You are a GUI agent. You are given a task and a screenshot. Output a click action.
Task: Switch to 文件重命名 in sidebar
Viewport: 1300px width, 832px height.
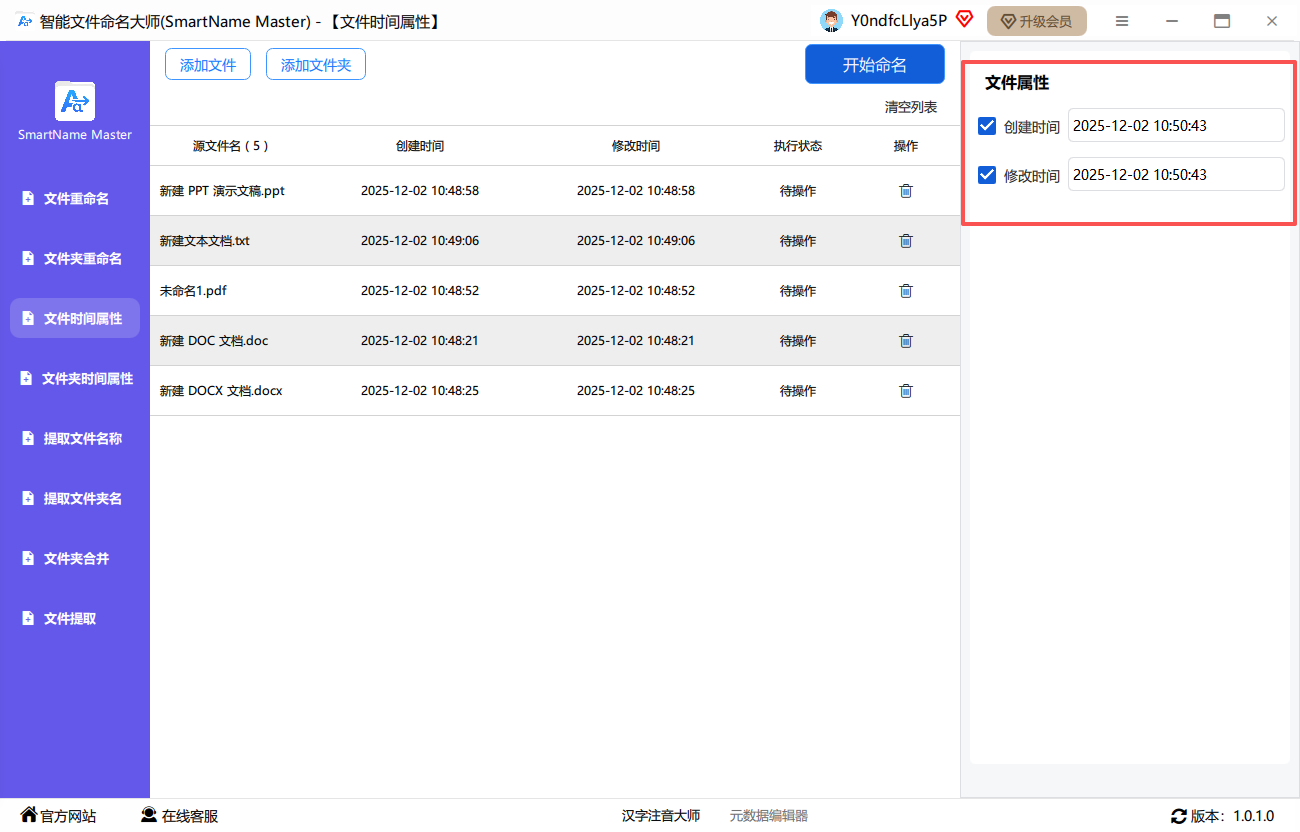coord(75,199)
